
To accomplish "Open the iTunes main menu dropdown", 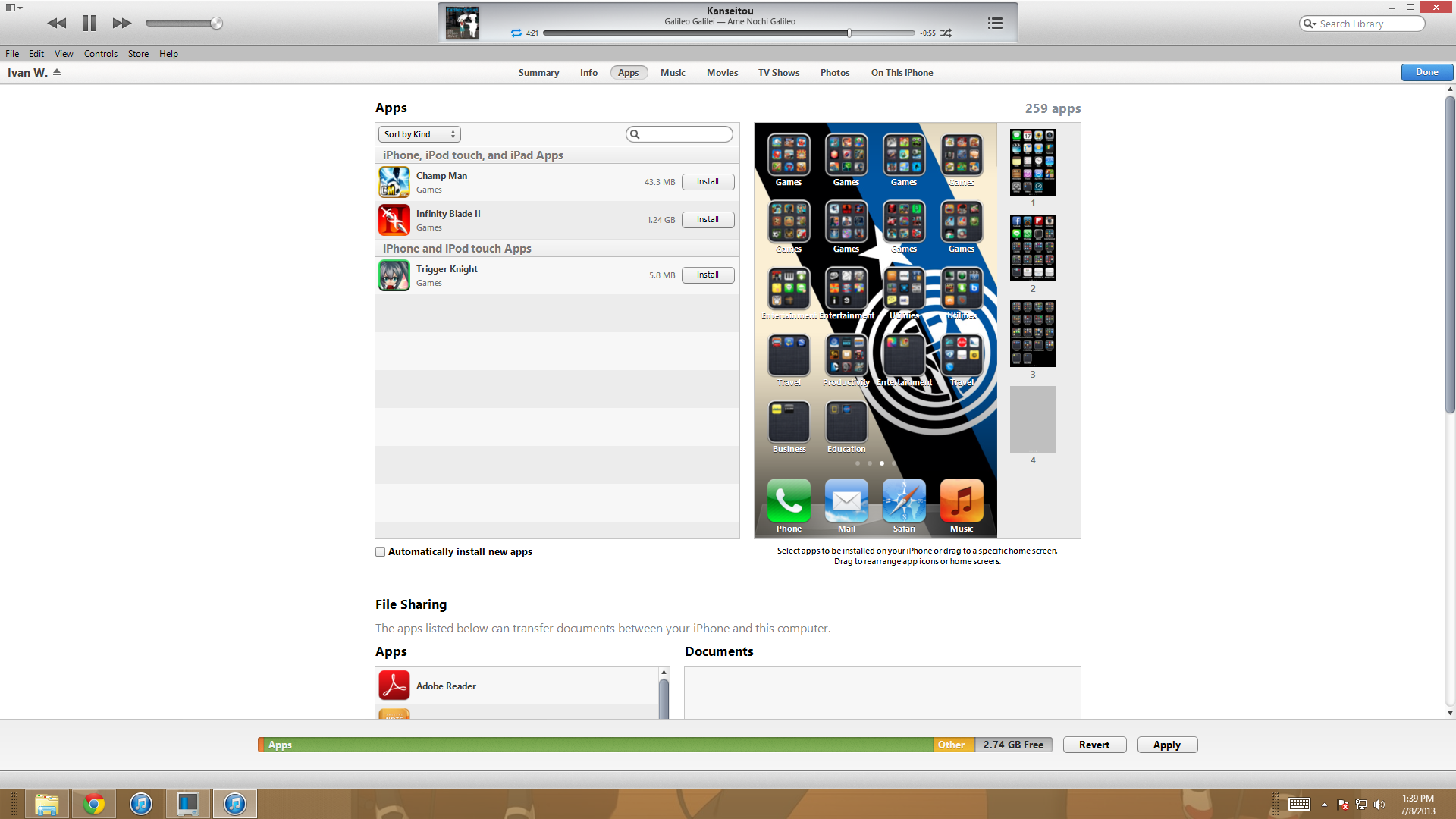I will pos(14,8).
